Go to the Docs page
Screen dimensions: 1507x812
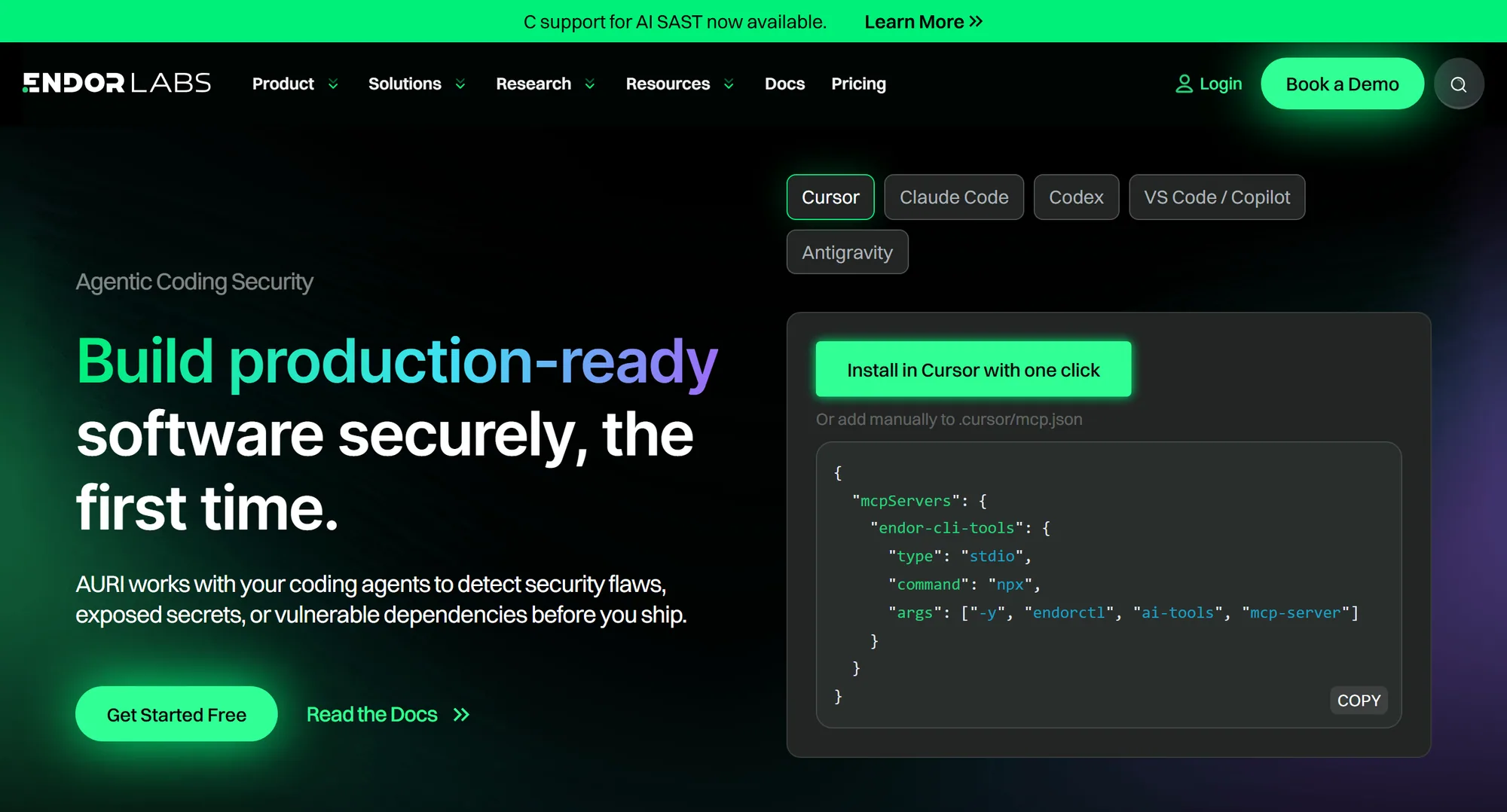coord(784,84)
